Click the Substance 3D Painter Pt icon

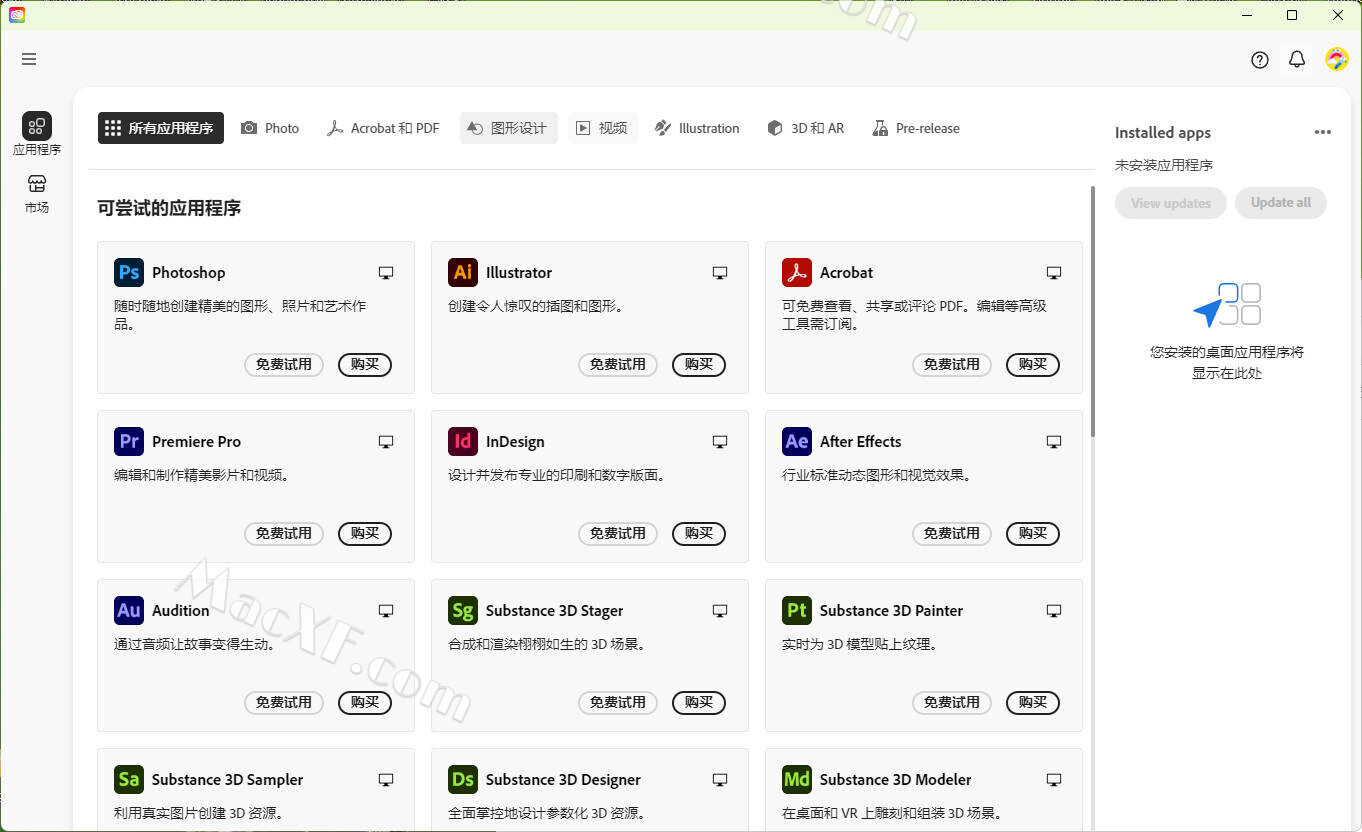tap(797, 610)
